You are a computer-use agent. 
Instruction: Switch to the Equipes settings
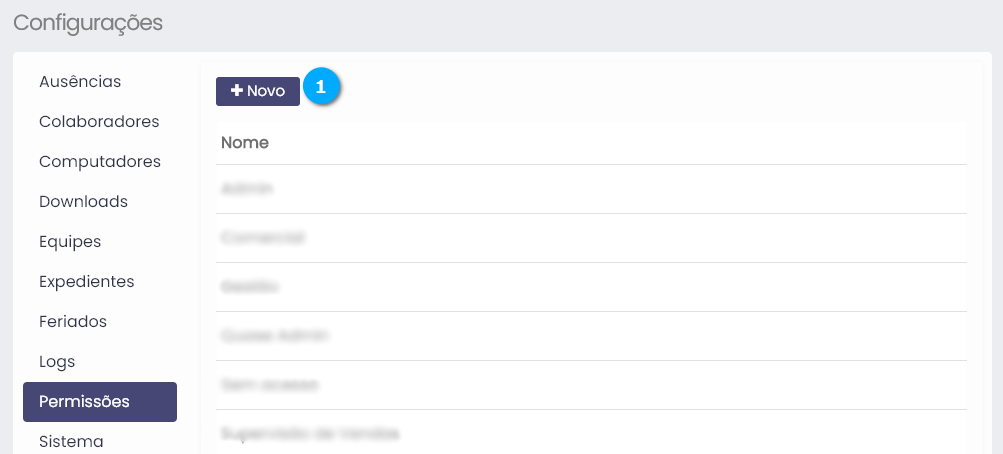point(70,241)
